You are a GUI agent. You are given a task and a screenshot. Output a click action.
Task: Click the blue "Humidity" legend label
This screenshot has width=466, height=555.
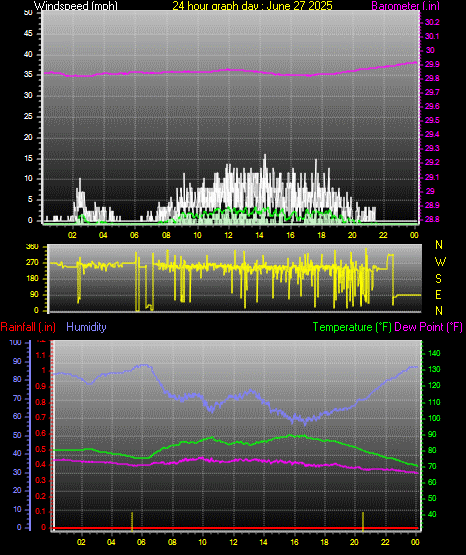coord(86,327)
